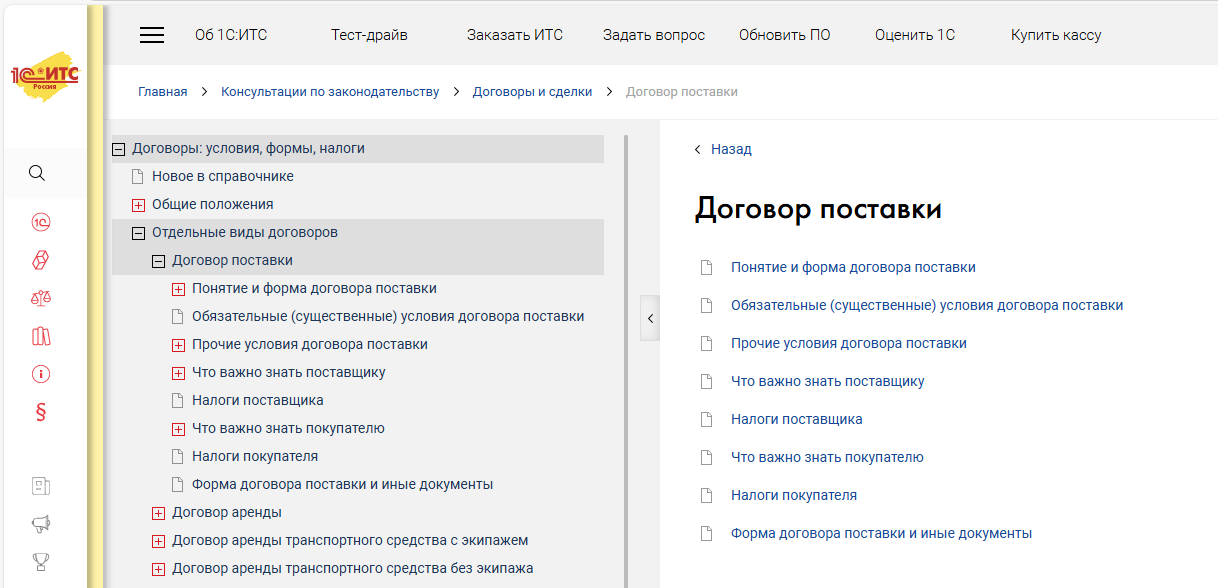This screenshot has width=1218, height=588.
Task: Click the "Назад" back link
Action: [730, 149]
